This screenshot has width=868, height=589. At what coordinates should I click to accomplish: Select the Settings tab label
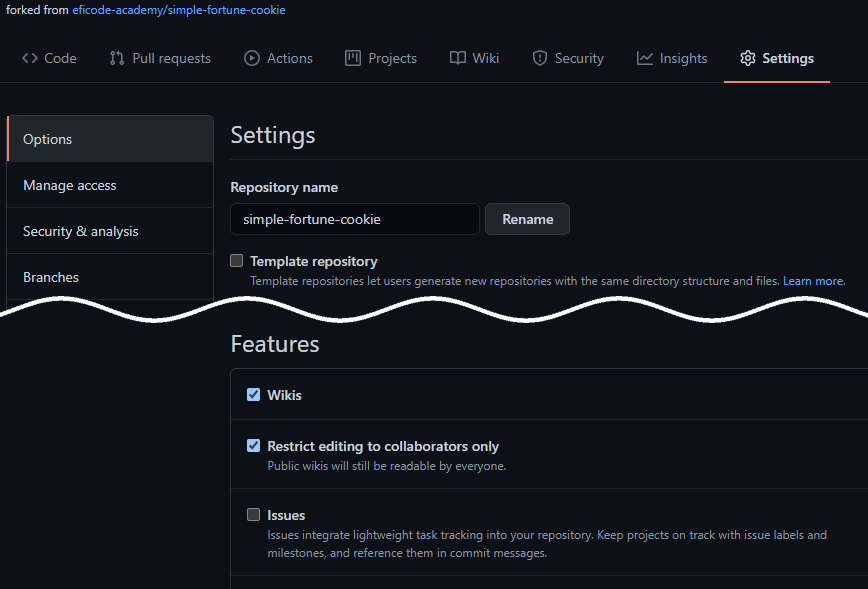[x=788, y=58]
